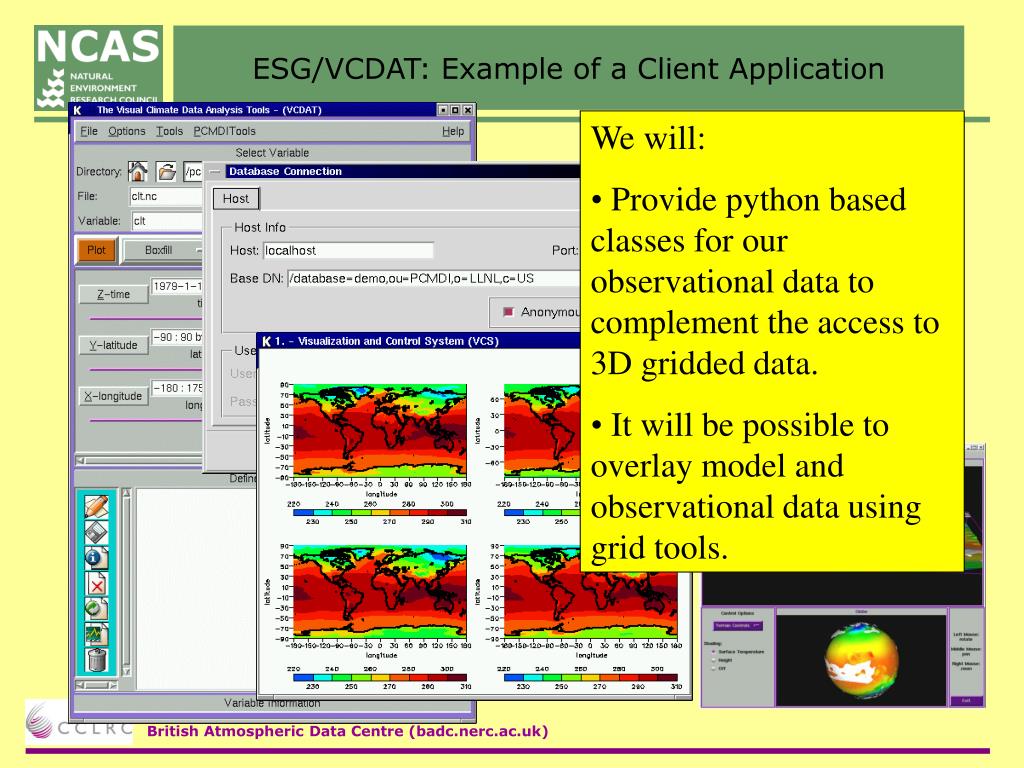Screen dimensions: 1024x768
Task: Maximize the VCDAT window
Action: pos(455,110)
